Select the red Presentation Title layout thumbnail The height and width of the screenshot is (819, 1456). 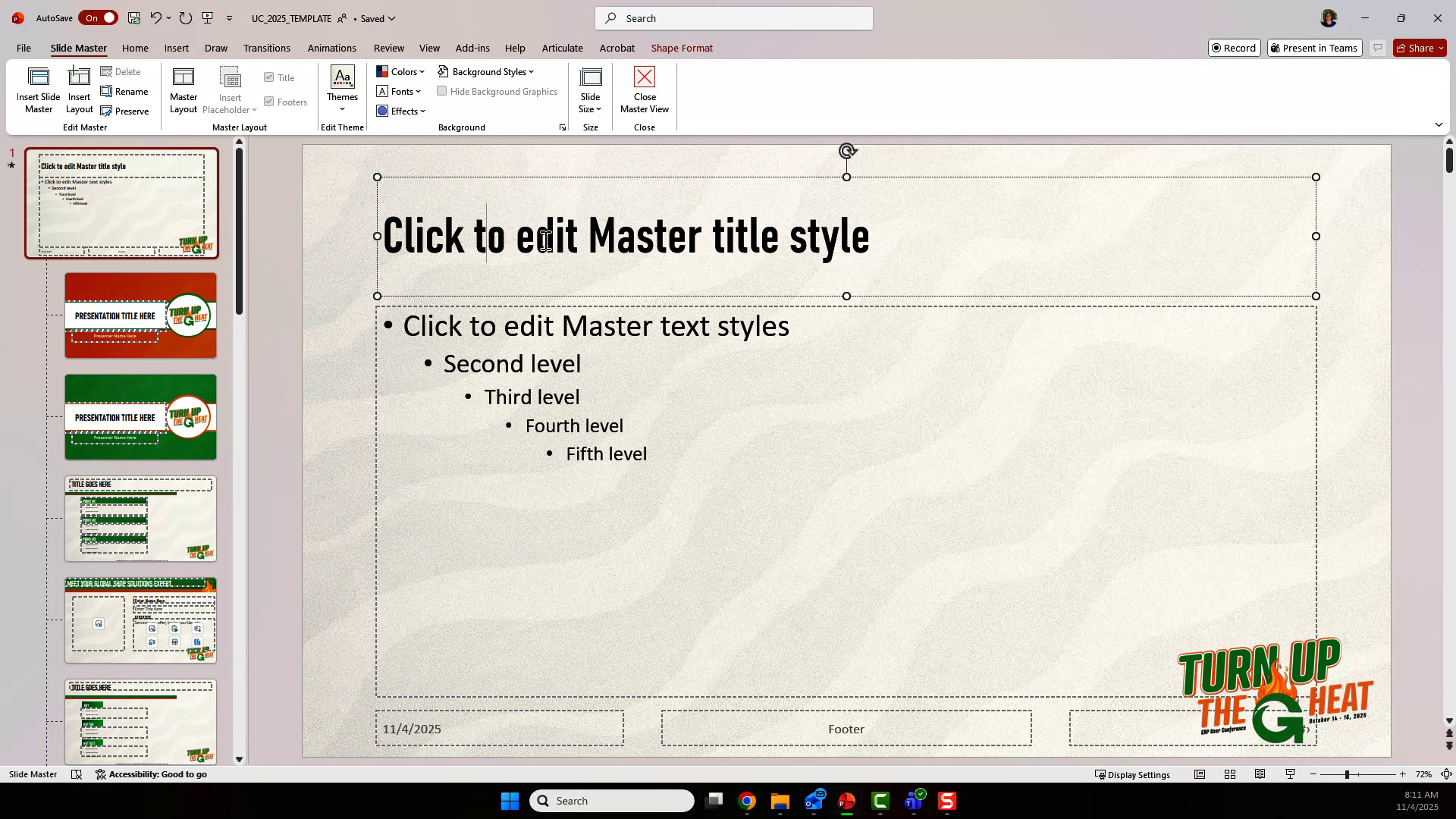(140, 315)
